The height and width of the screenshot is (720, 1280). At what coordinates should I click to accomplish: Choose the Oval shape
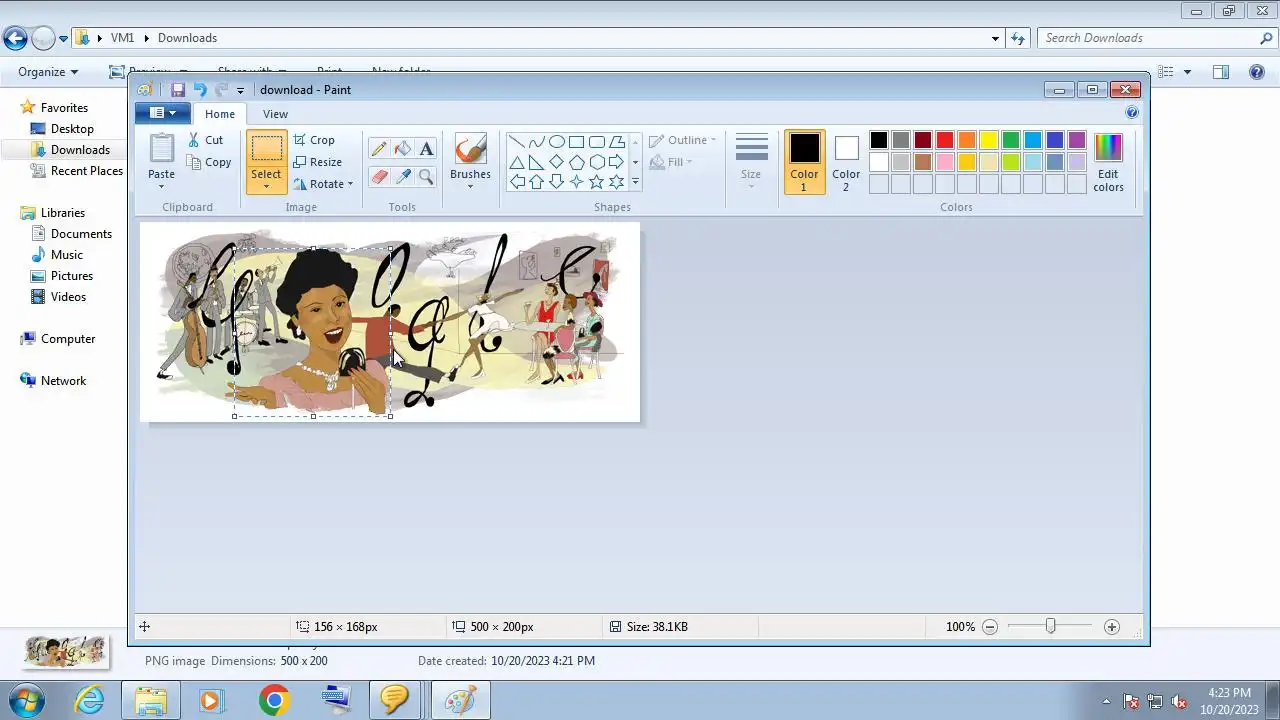[x=557, y=142]
